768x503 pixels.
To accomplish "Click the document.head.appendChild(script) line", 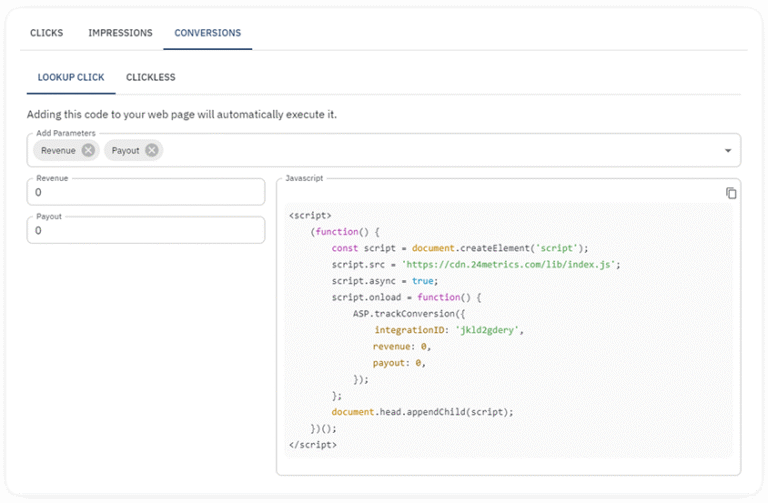I will tap(423, 412).
